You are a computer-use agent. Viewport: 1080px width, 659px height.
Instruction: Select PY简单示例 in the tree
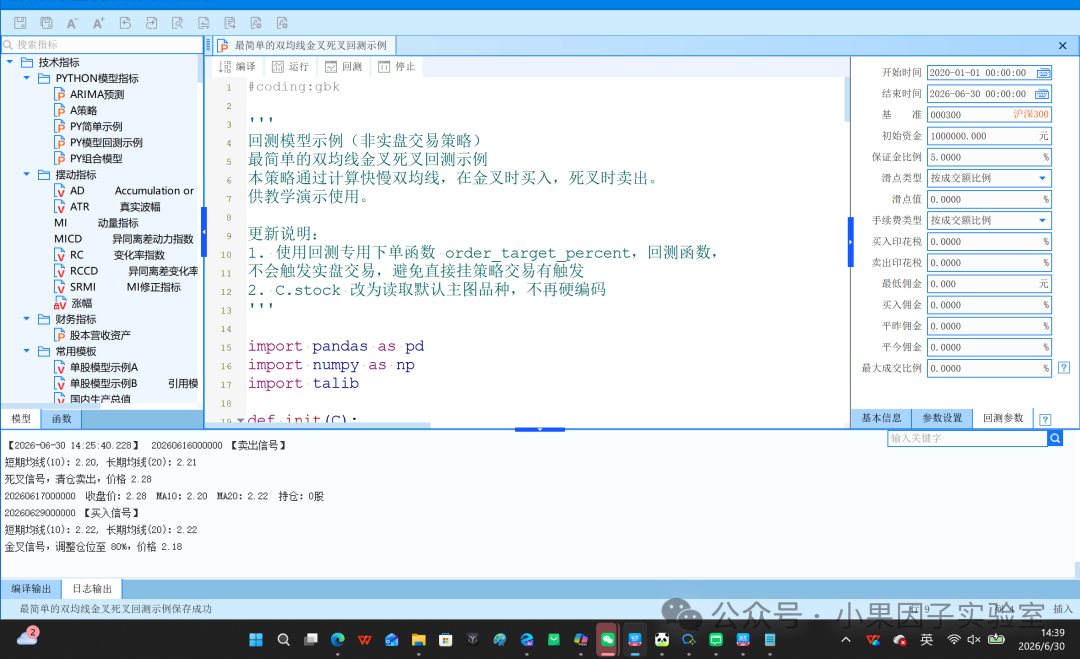click(x=88, y=127)
